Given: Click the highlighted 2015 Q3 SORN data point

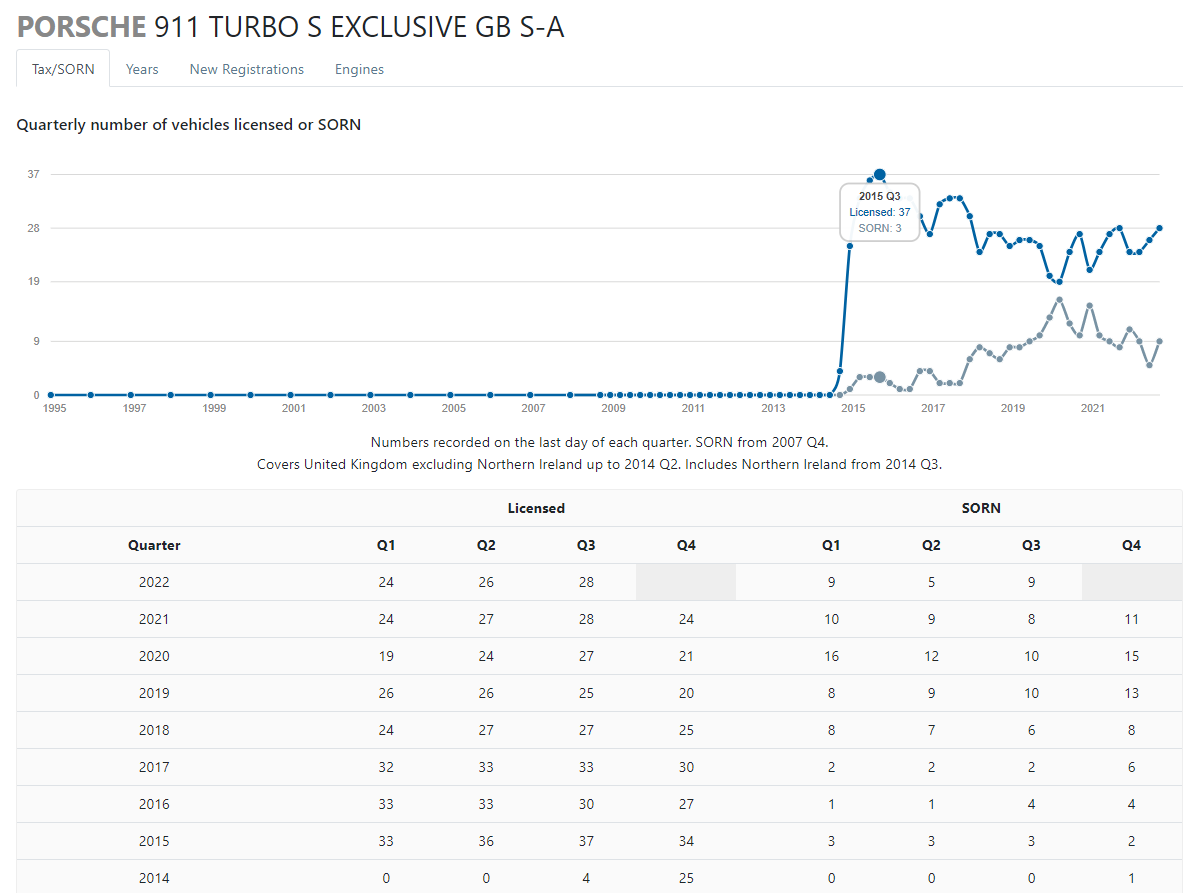Looking at the screenshot, I should point(880,377).
